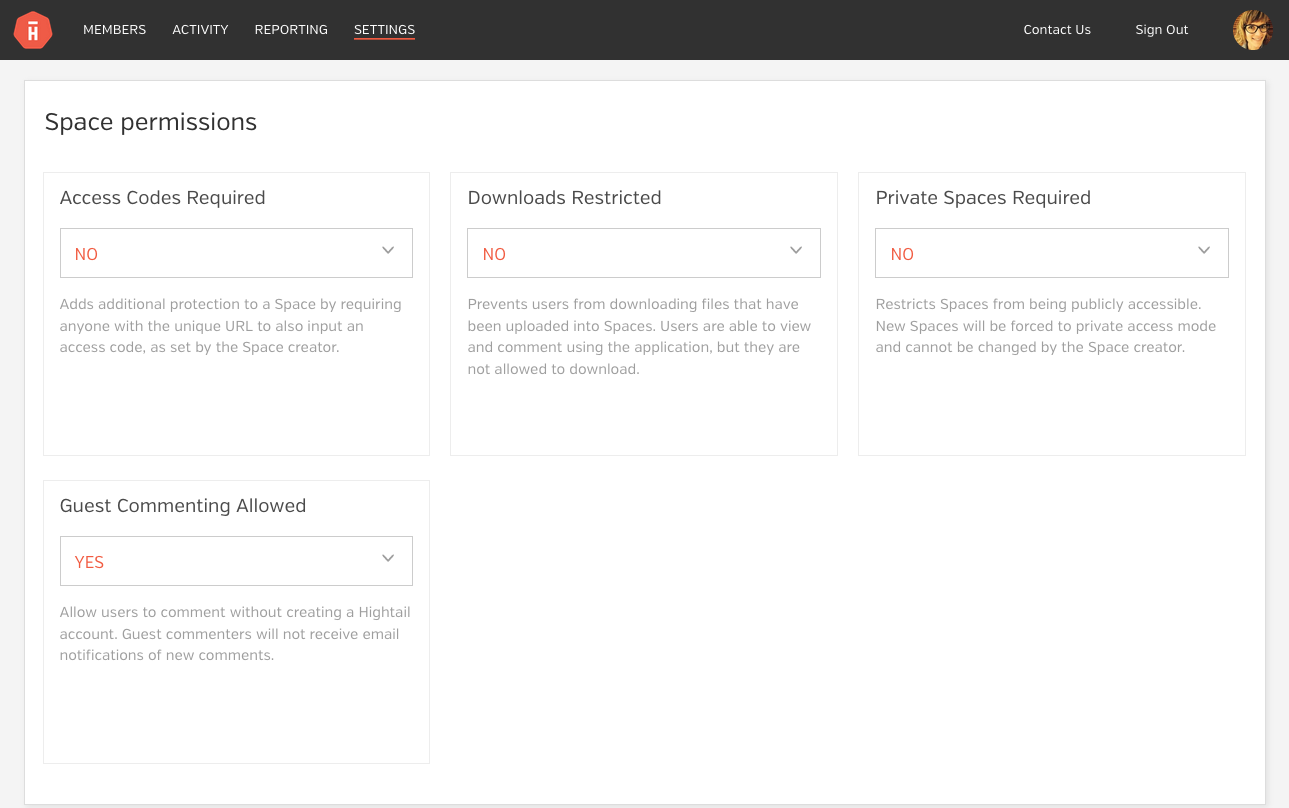Click the Space permissions heading
The height and width of the screenshot is (808, 1289).
pyautogui.click(x=151, y=122)
